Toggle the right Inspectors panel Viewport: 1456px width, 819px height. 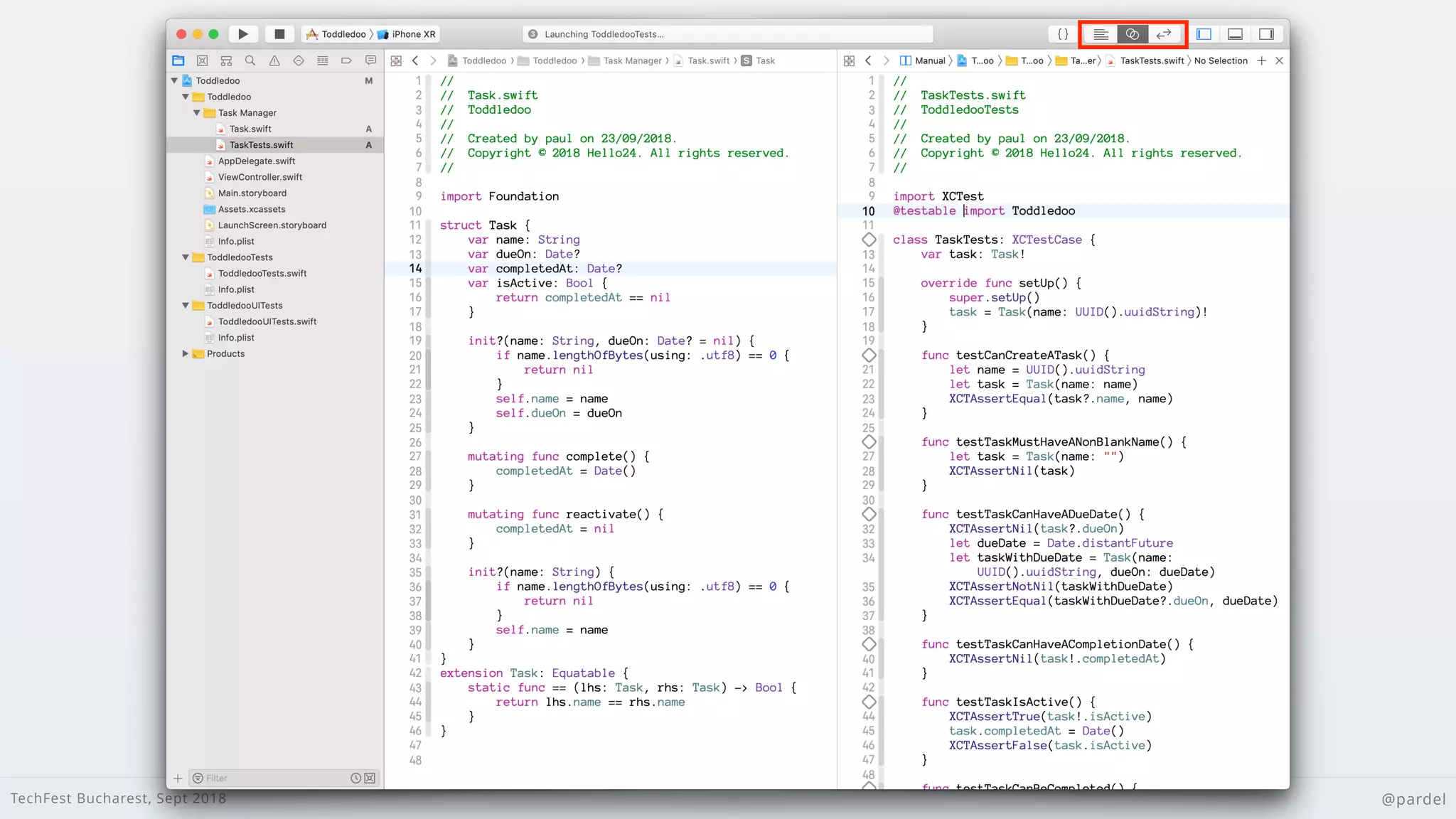(x=1266, y=34)
